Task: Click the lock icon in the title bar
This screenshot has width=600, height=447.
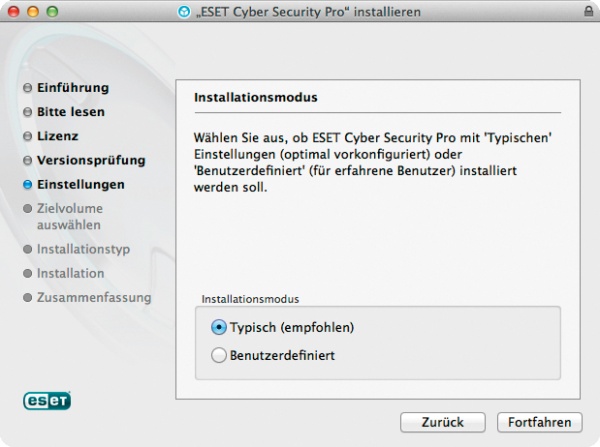Action: coord(589,11)
